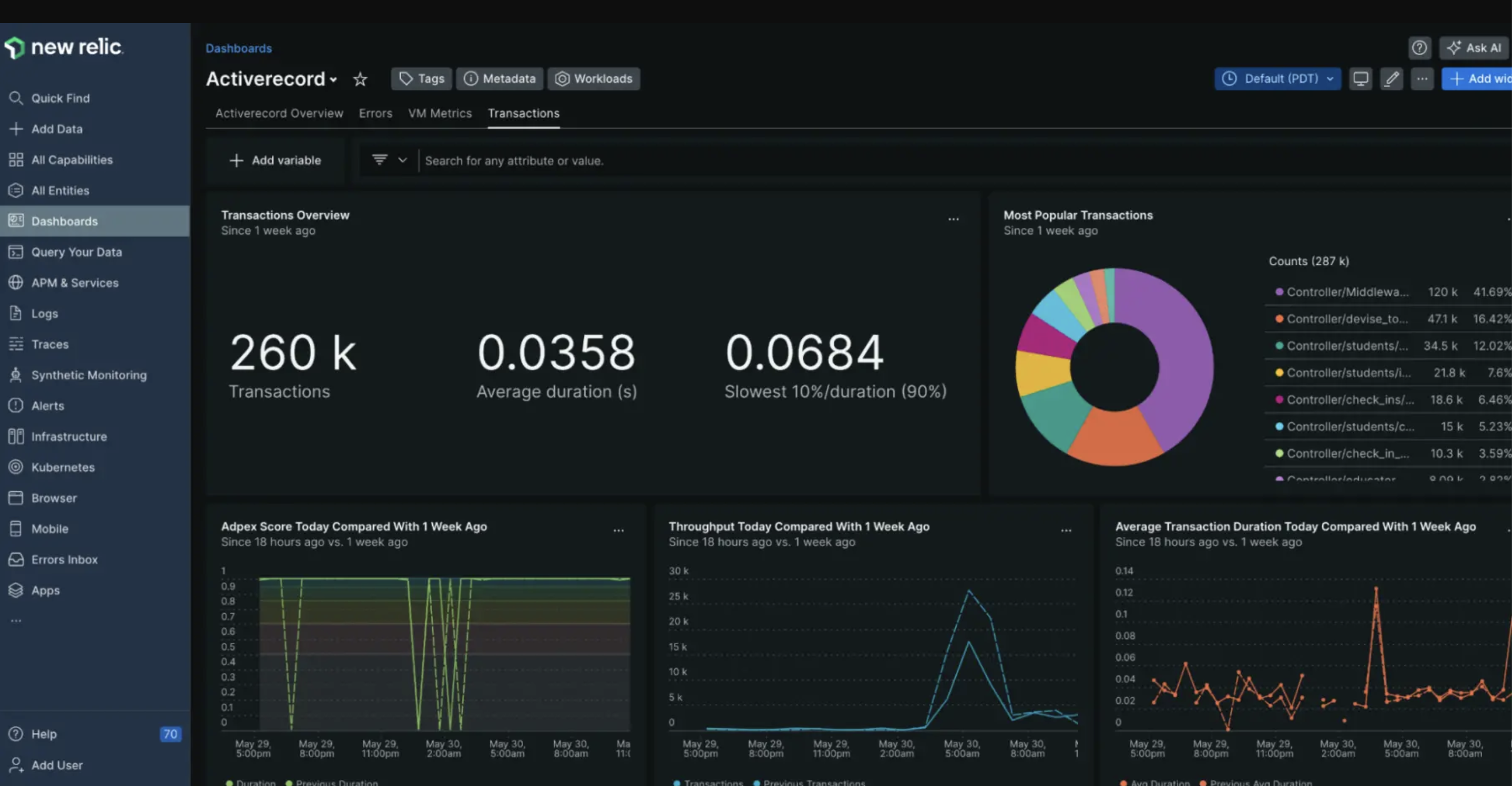The height and width of the screenshot is (786, 1512).
Task: Switch to the Errors tab
Action: click(x=376, y=113)
